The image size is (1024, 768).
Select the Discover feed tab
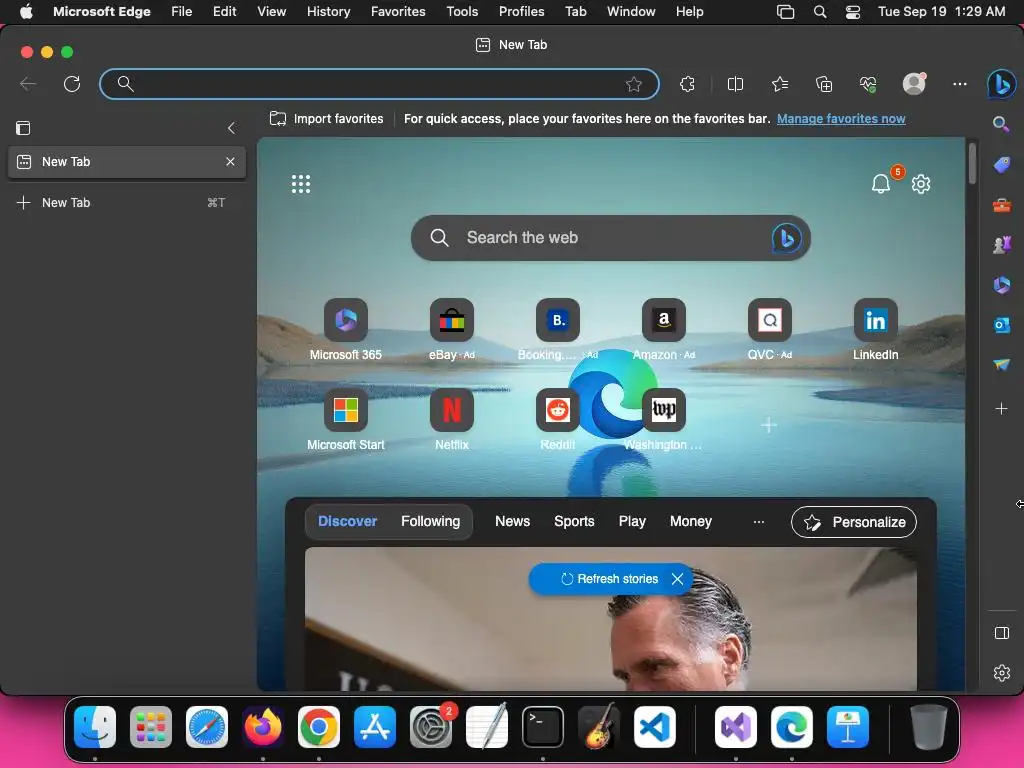pos(347,521)
